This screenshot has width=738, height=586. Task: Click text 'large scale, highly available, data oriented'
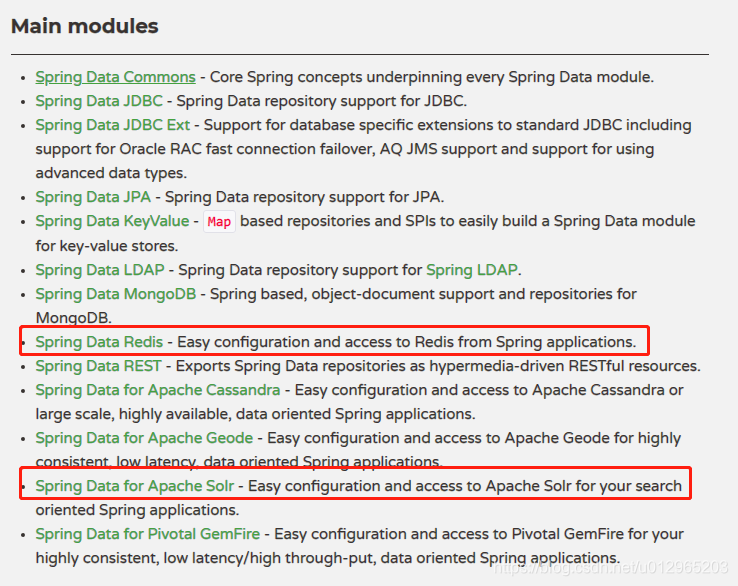[x=183, y=414]
